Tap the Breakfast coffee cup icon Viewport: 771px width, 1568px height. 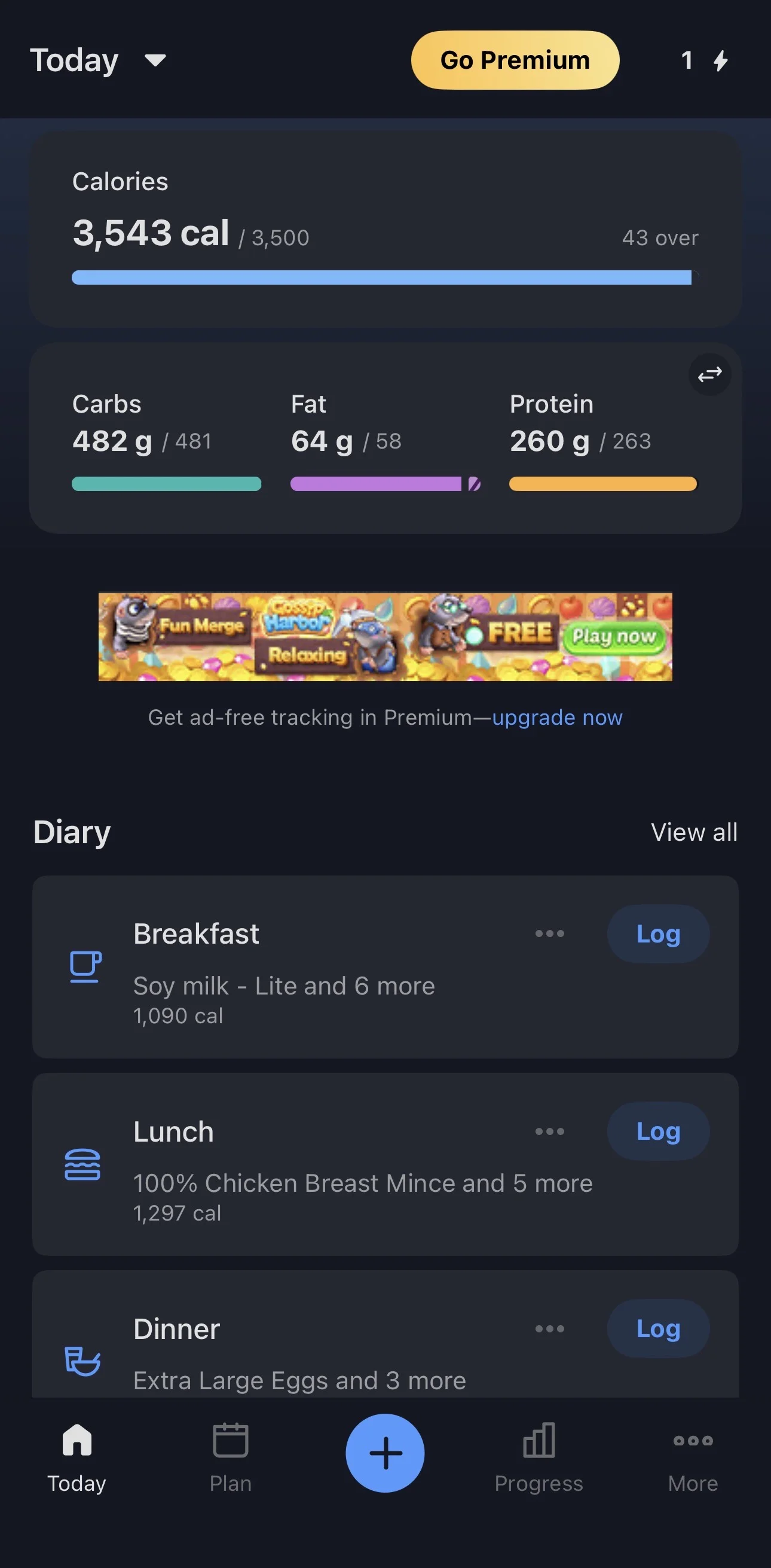(85, 966)
